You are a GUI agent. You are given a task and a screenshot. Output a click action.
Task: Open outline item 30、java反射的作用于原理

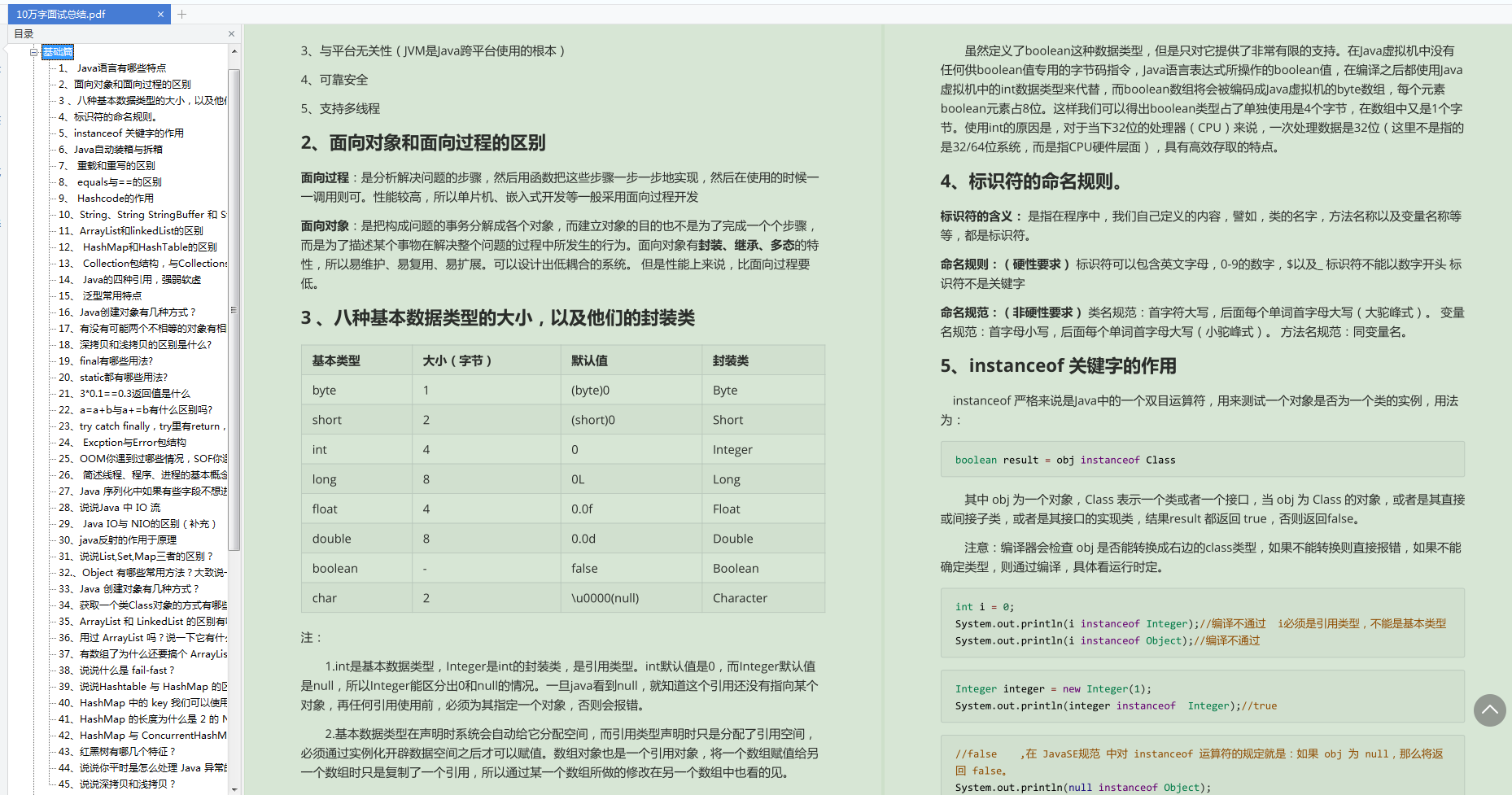[x=117, y=540]
